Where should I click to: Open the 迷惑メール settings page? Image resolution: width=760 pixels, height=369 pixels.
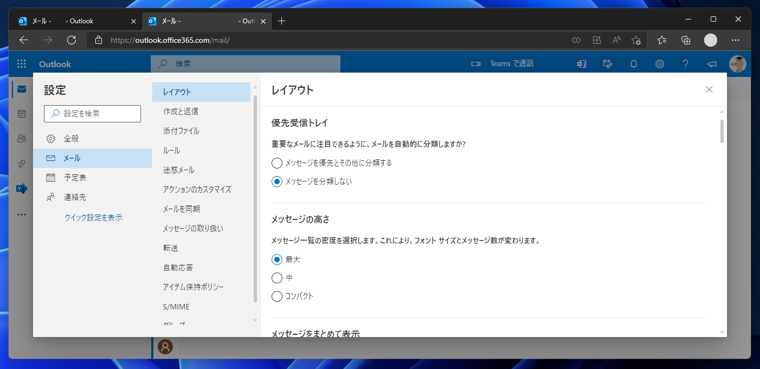[201, 170]
